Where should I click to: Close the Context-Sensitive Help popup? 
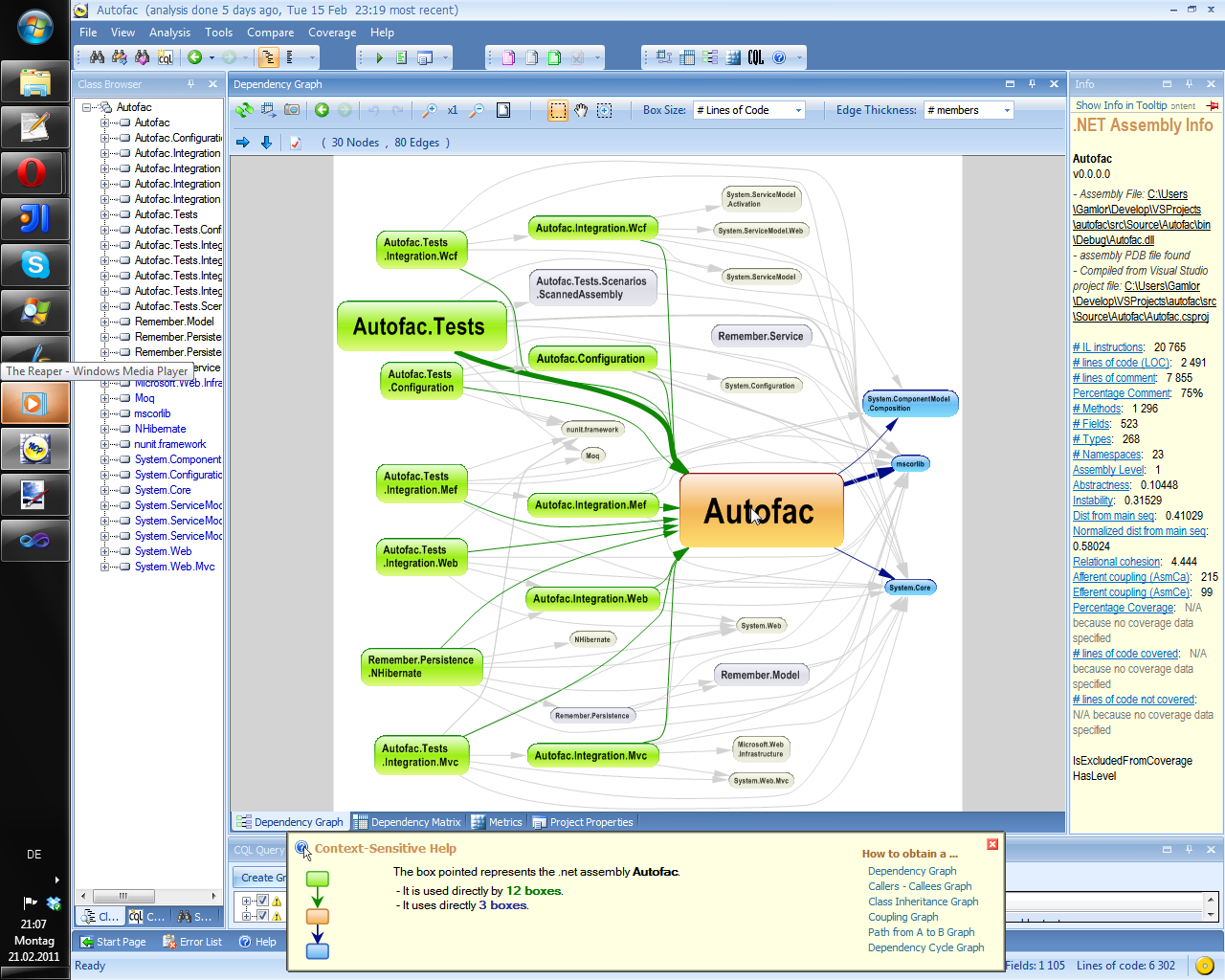pyautogui.click(x=992, y=844)
